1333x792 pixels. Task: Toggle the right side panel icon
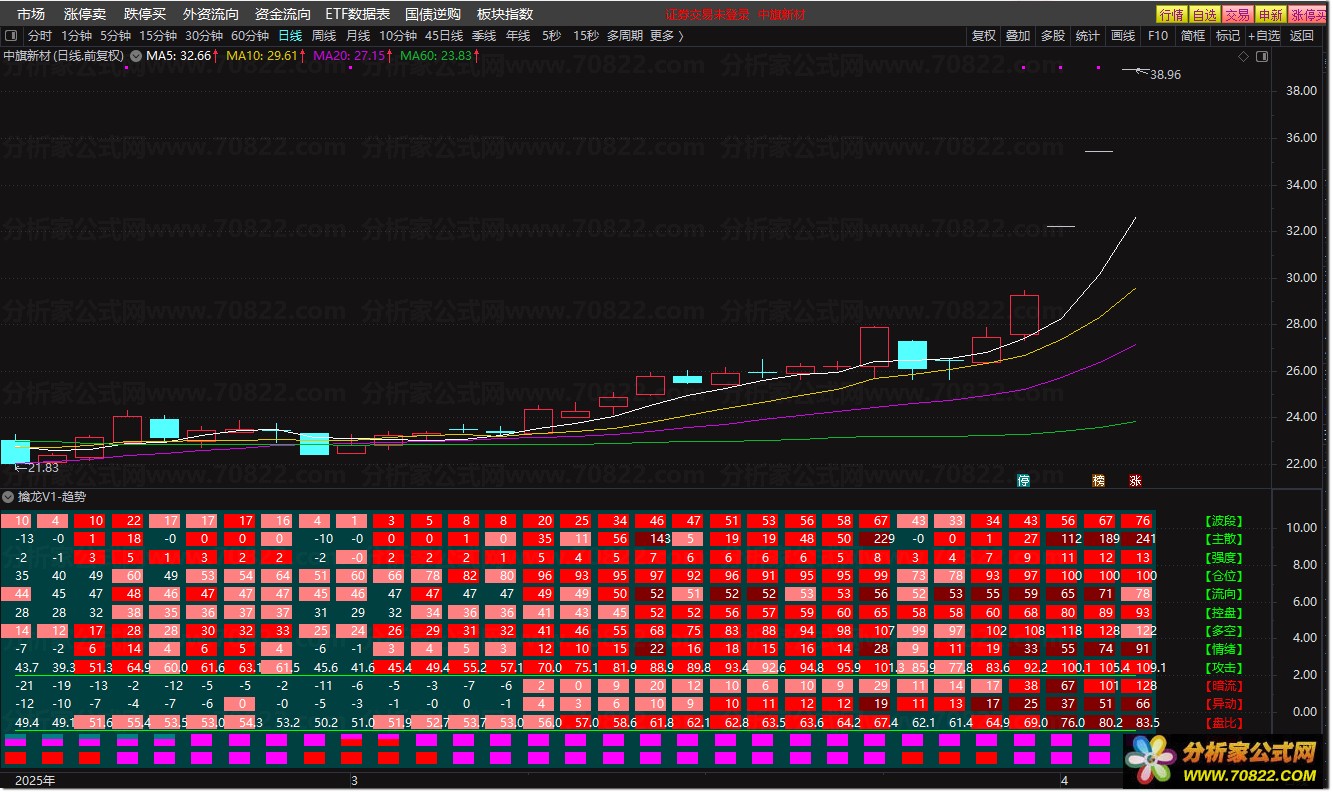(1262, 56)
